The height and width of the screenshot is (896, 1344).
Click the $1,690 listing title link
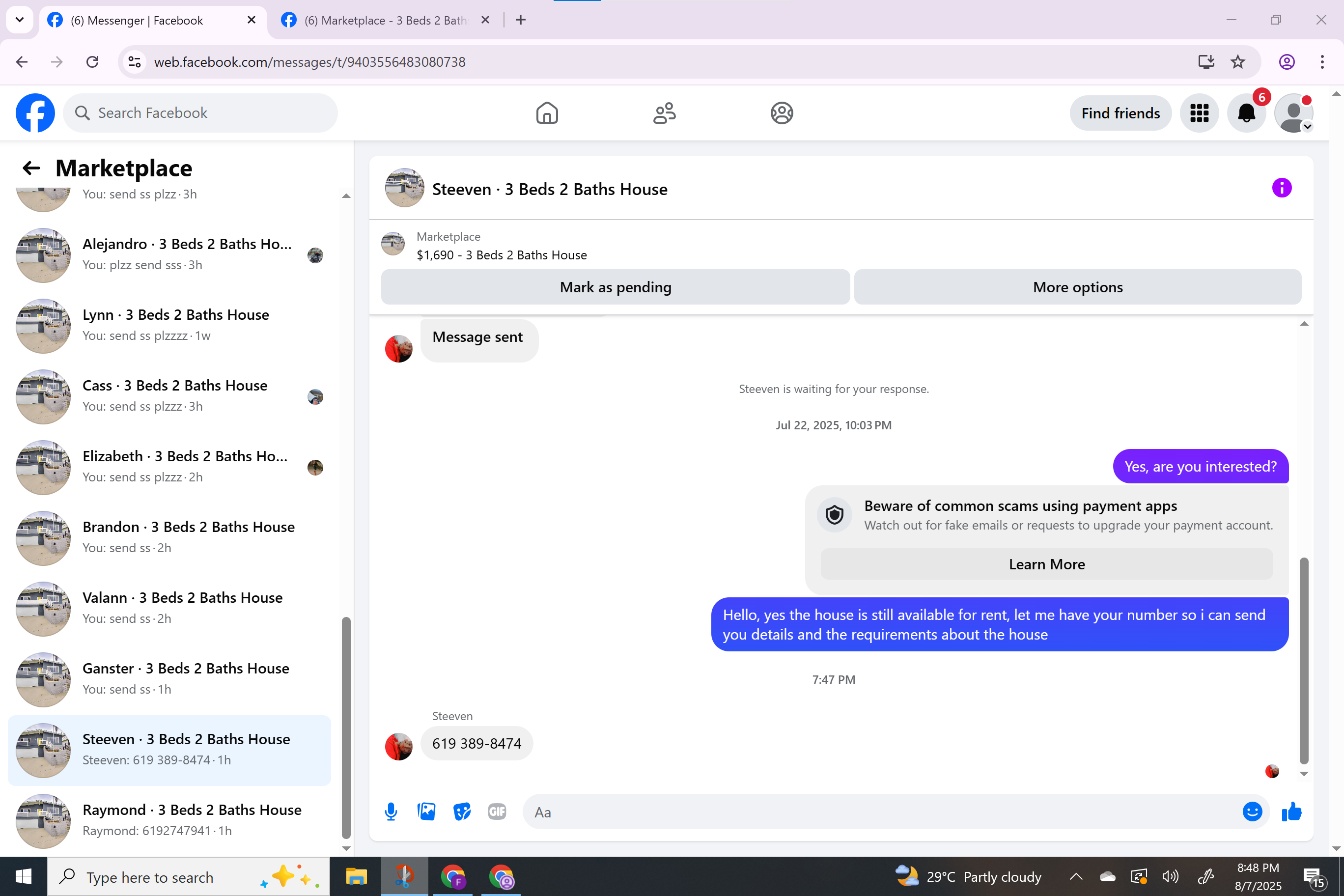click(x=502, y=255)
